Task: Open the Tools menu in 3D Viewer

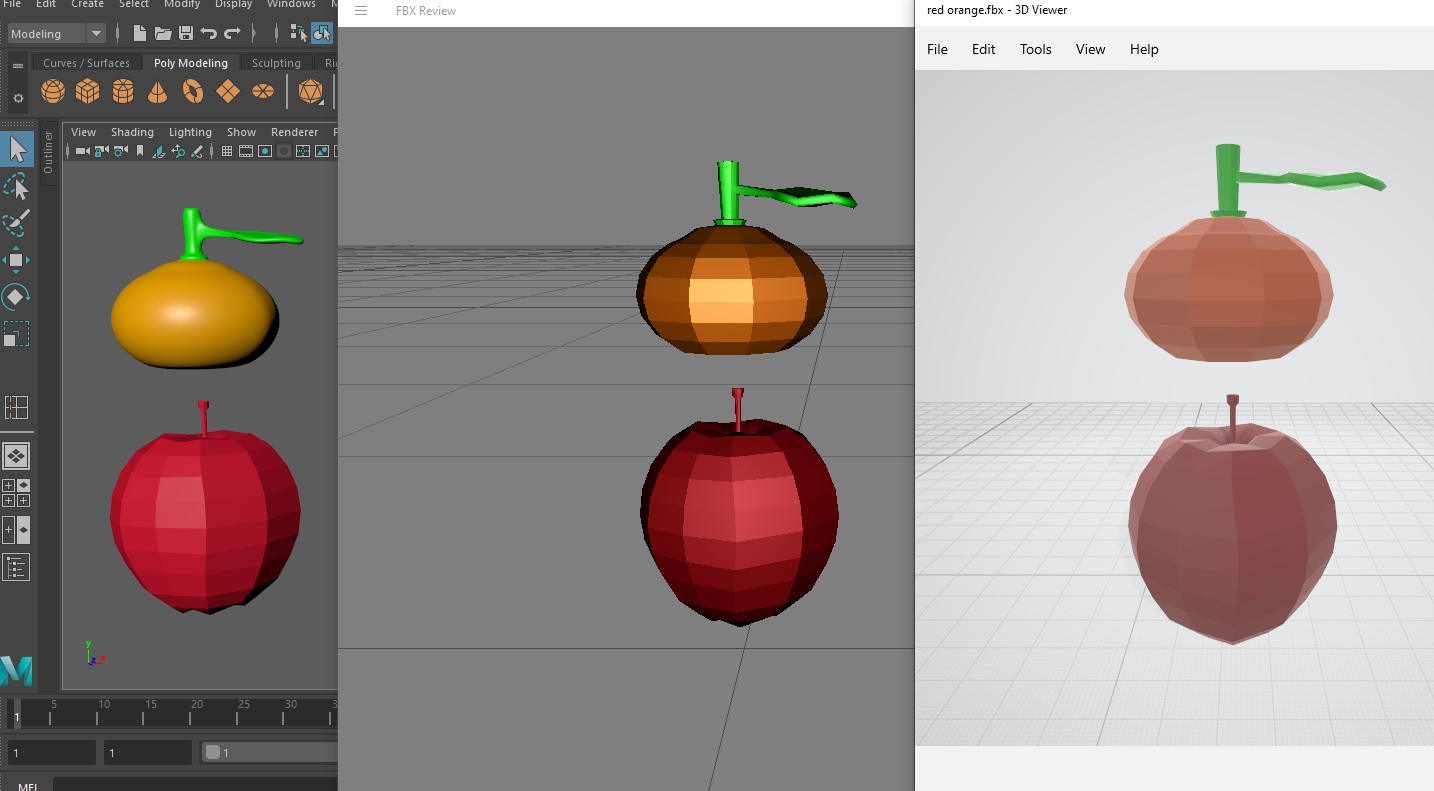Action: [1035, 49]
